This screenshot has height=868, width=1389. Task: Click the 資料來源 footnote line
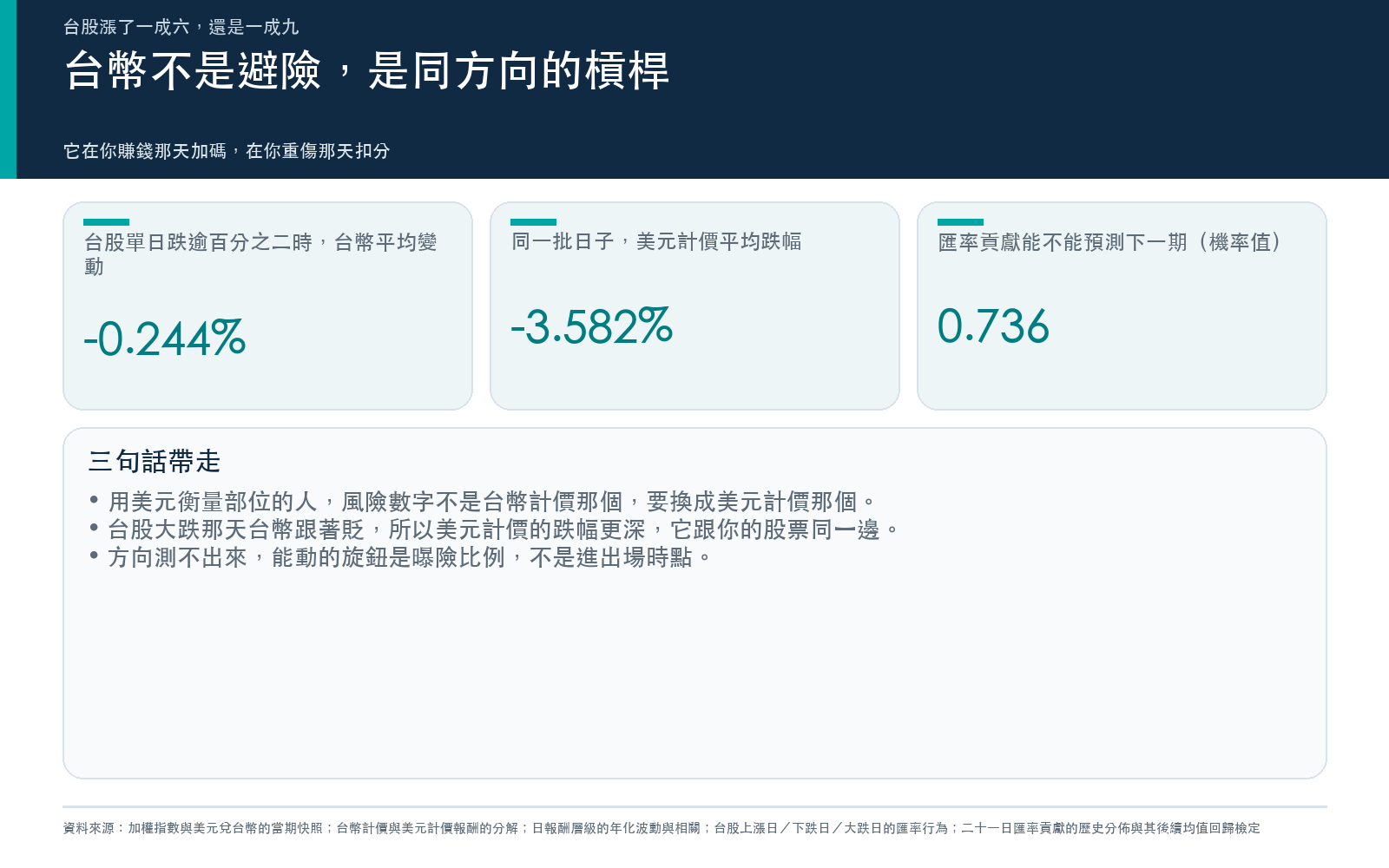(662, 828)
